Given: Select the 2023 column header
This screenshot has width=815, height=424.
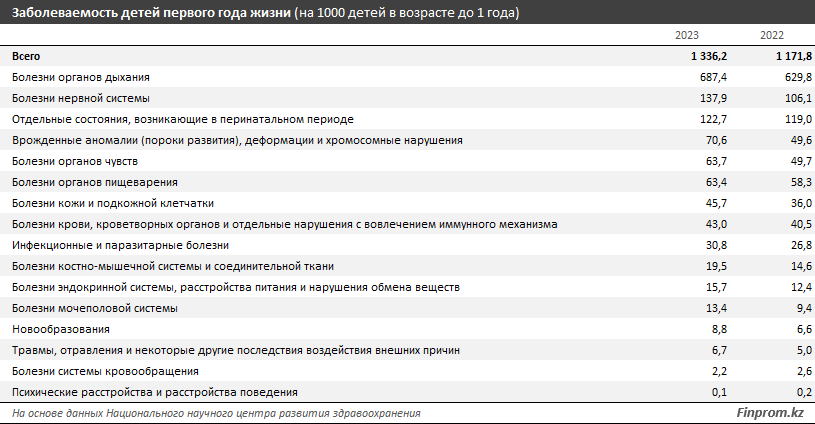Looking at the screenshot, I should (686, 36).
